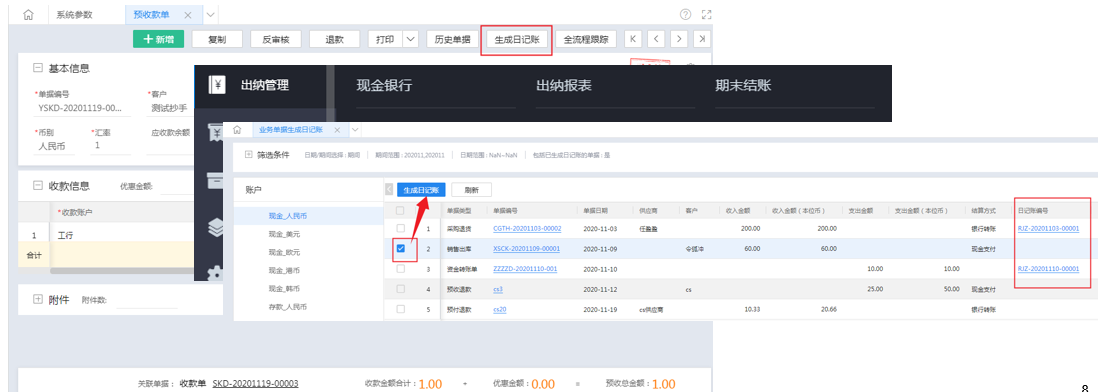Screen dimensions: 1098x392
Task: Click the 刷新 button
Action: point(471,190)
